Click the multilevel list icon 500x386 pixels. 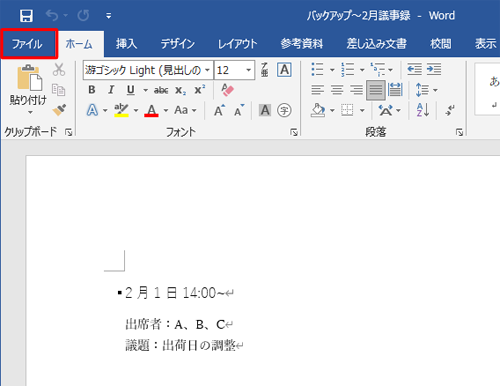(378, 69)
